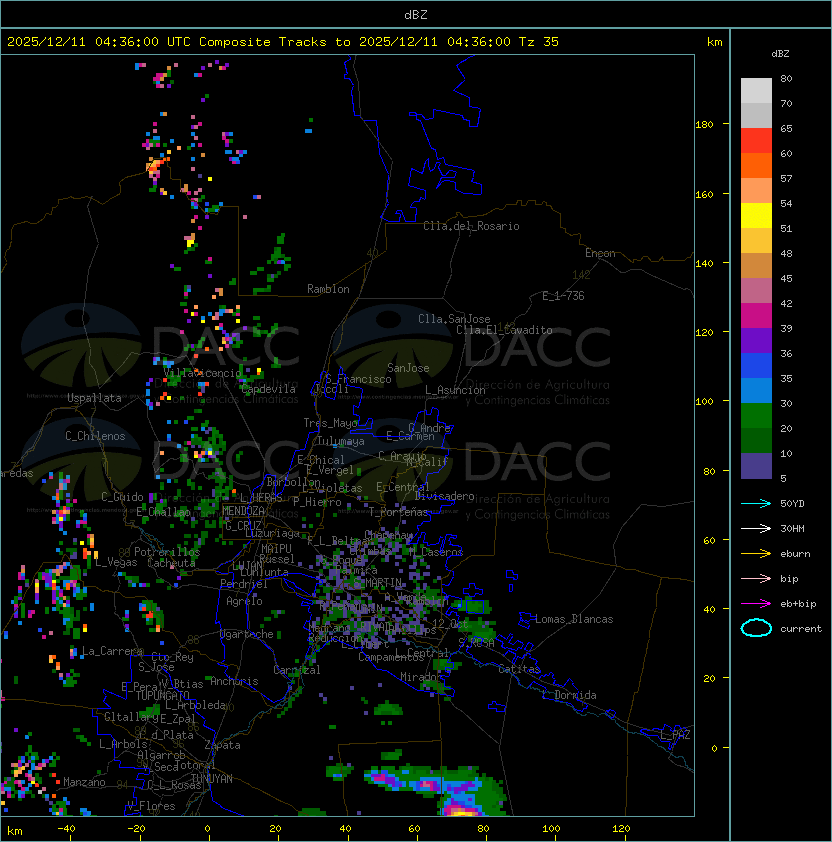This screenshot has width=832, height=842.
Task: Click the 'Tres_Mayo' map label
Action: 330,423
